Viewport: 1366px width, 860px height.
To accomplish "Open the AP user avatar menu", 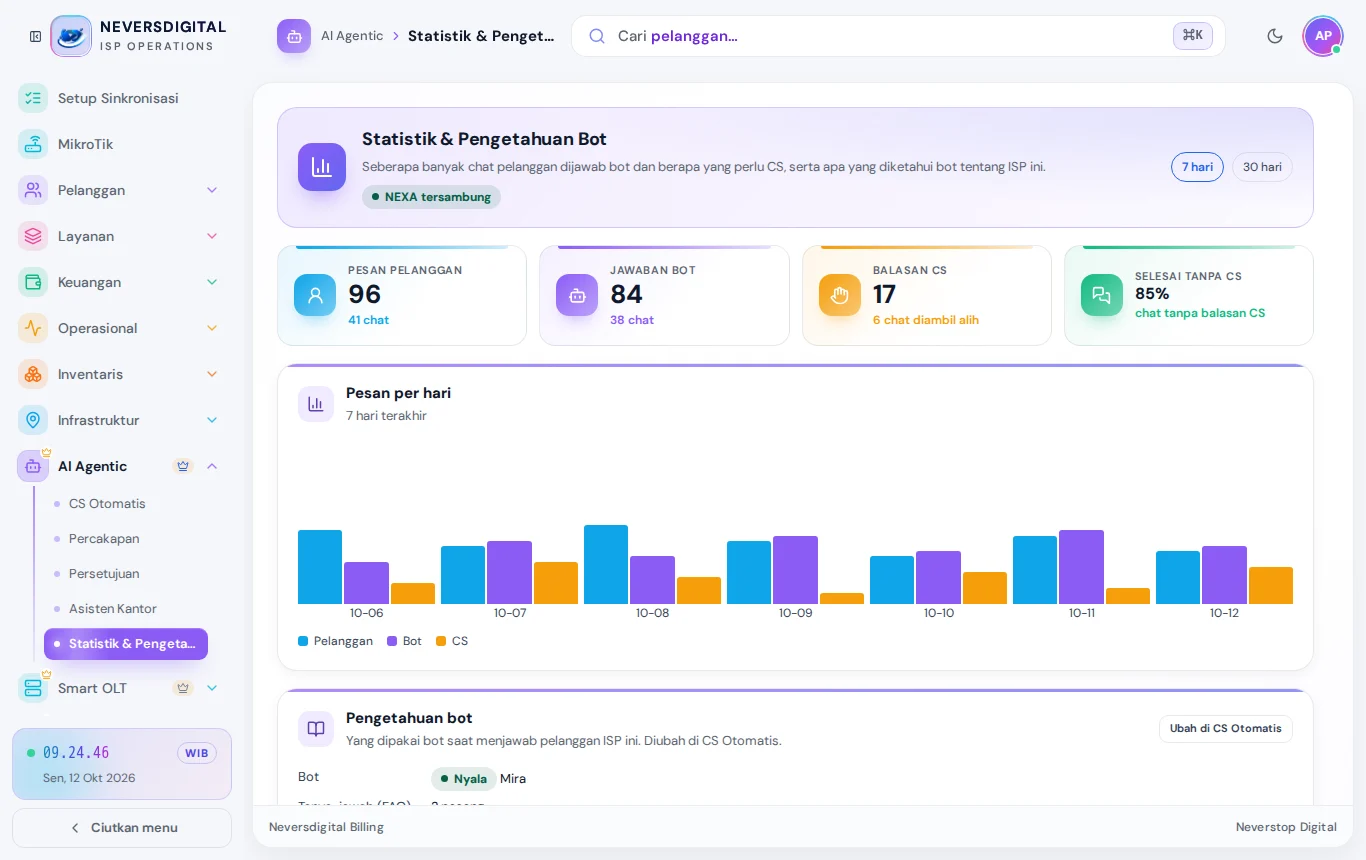I will pos(1323,36).
